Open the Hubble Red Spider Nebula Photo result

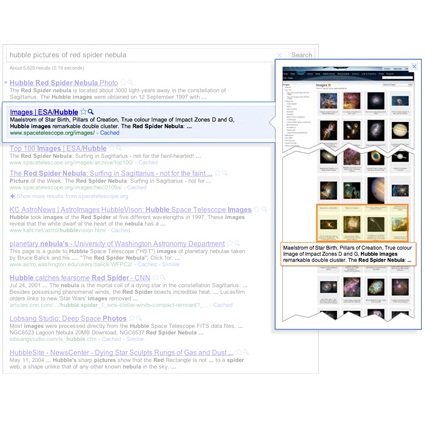point(64,83)
